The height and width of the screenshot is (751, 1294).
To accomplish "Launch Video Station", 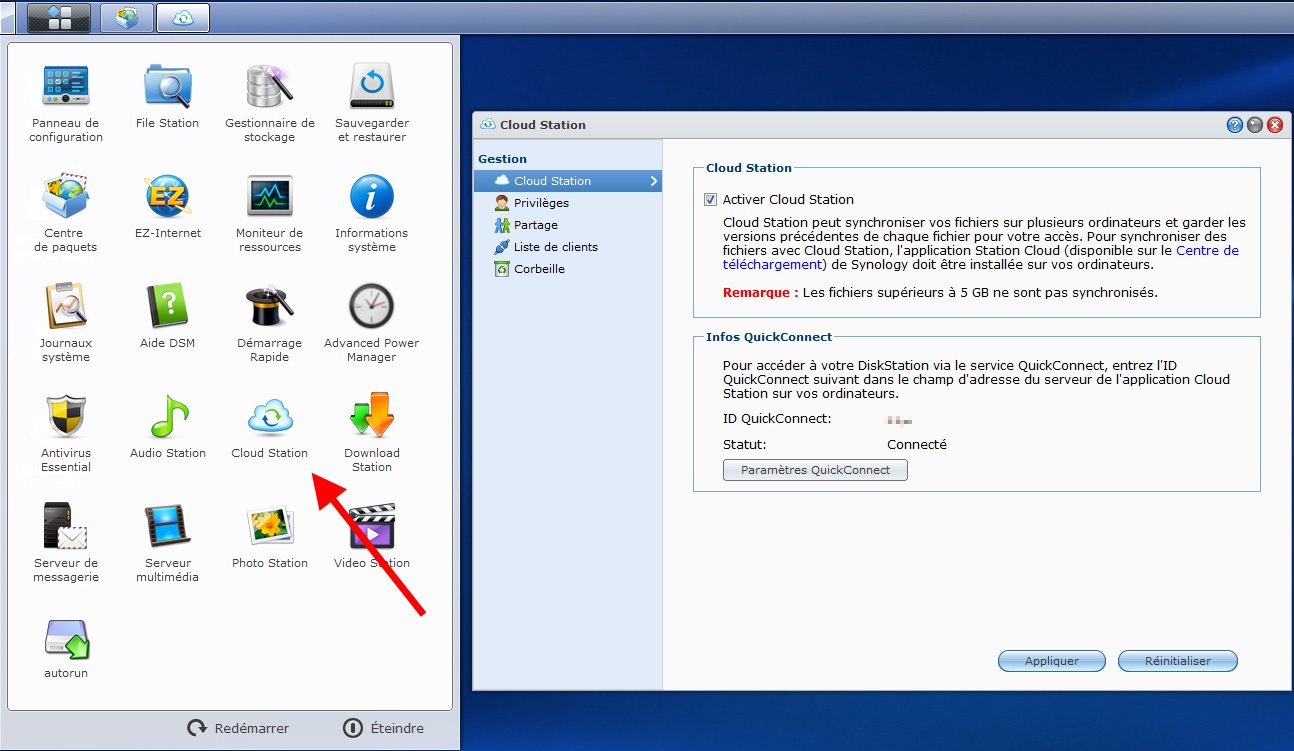I will coord(372,536).
